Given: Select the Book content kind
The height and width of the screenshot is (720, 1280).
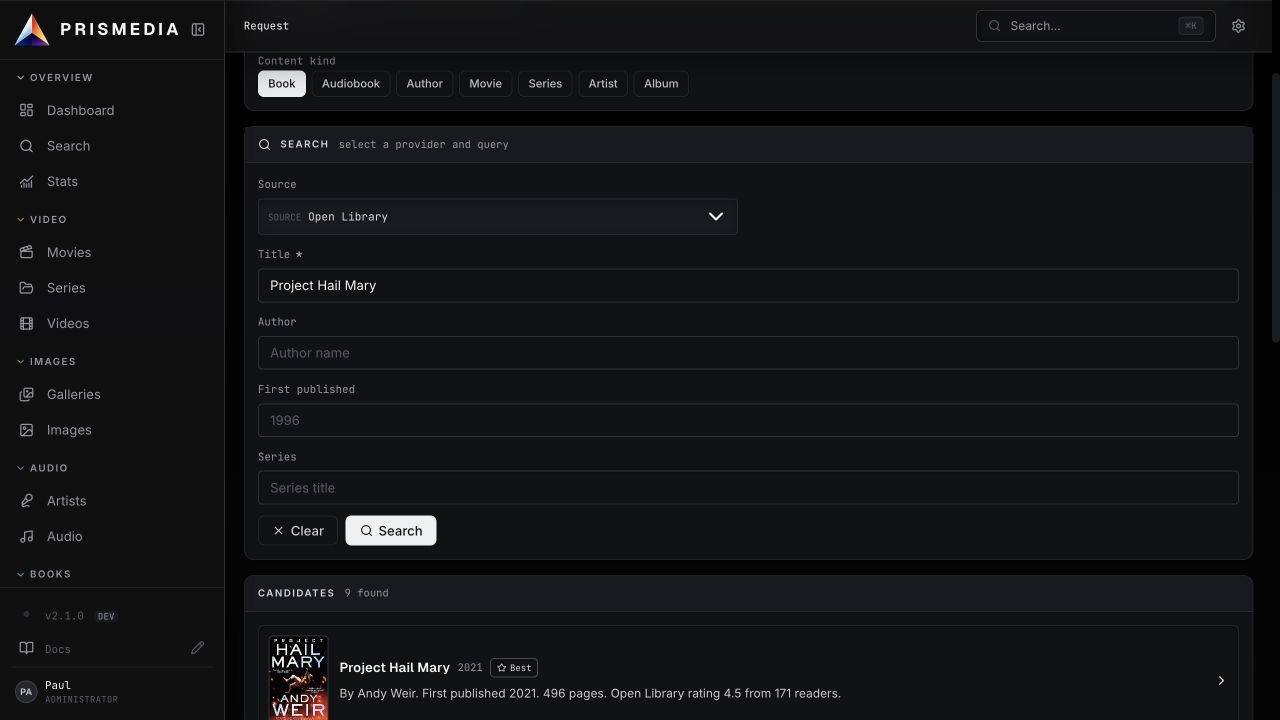Looking at the screenshot, I should click(x=282, y=84).
